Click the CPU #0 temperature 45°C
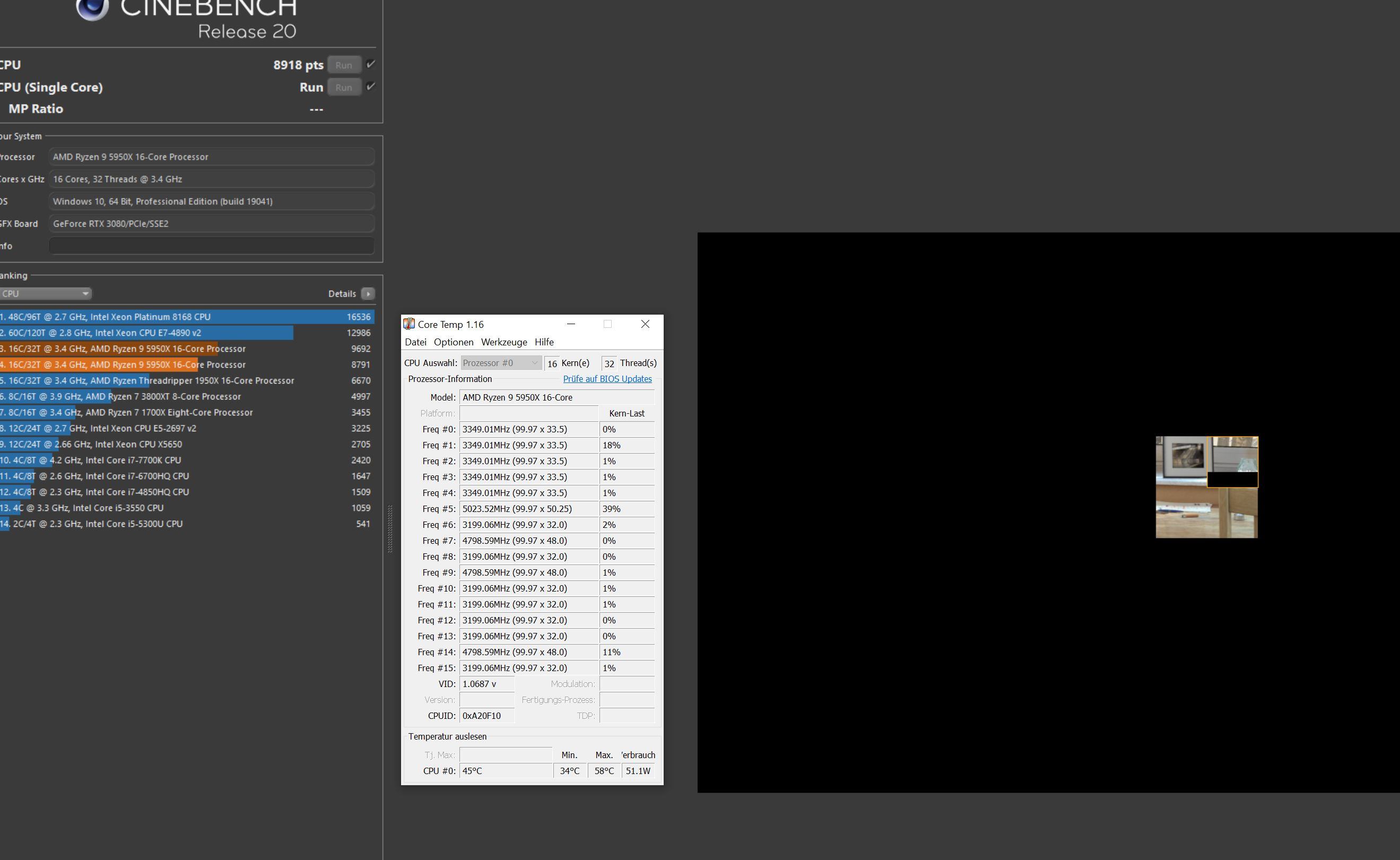Screen dimensions: 1400x860 pyautogui.click(x=506, y=771)
